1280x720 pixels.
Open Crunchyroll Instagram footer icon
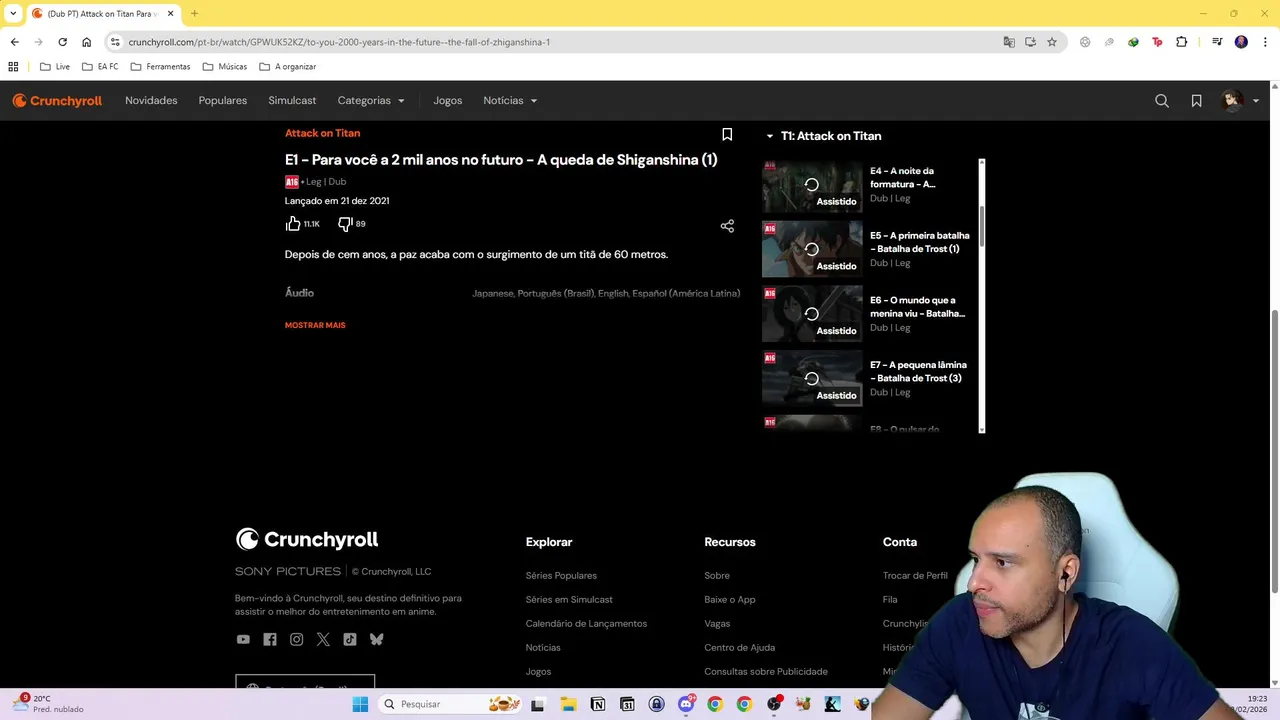[x=296, y=639]
